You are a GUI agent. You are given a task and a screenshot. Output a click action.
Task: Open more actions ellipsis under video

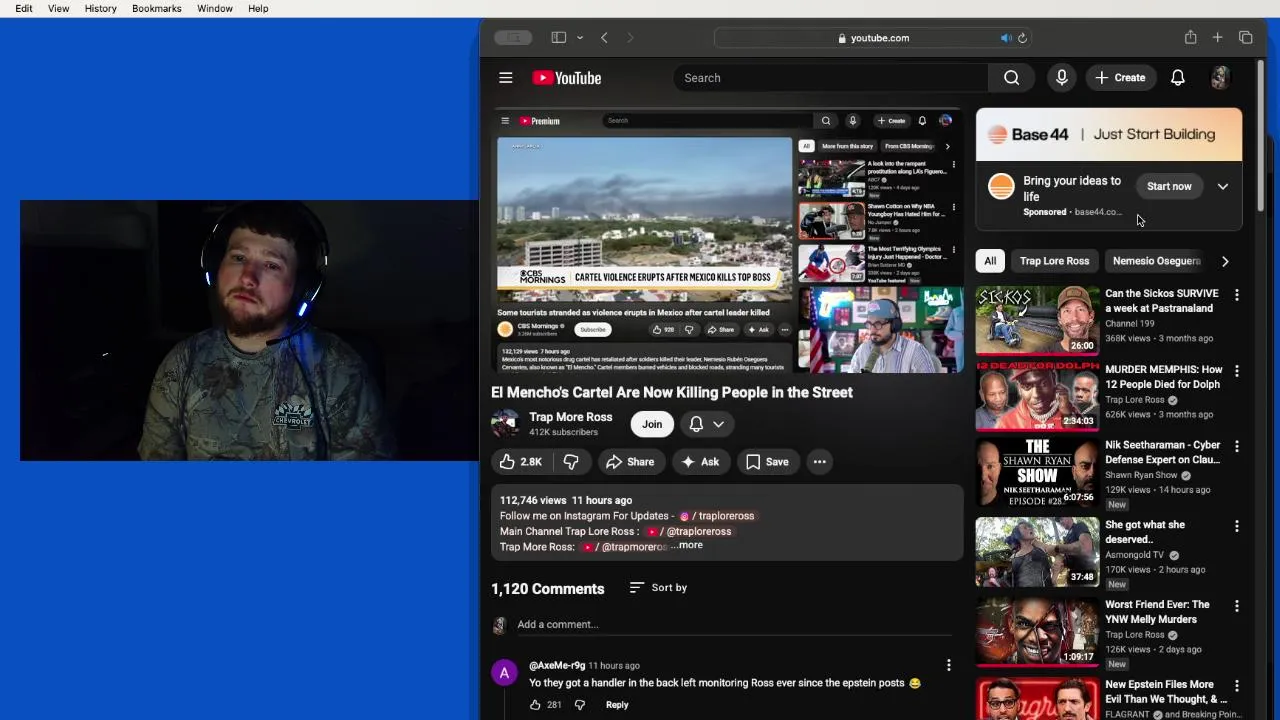pyautogui.click(x=819, y=462)
